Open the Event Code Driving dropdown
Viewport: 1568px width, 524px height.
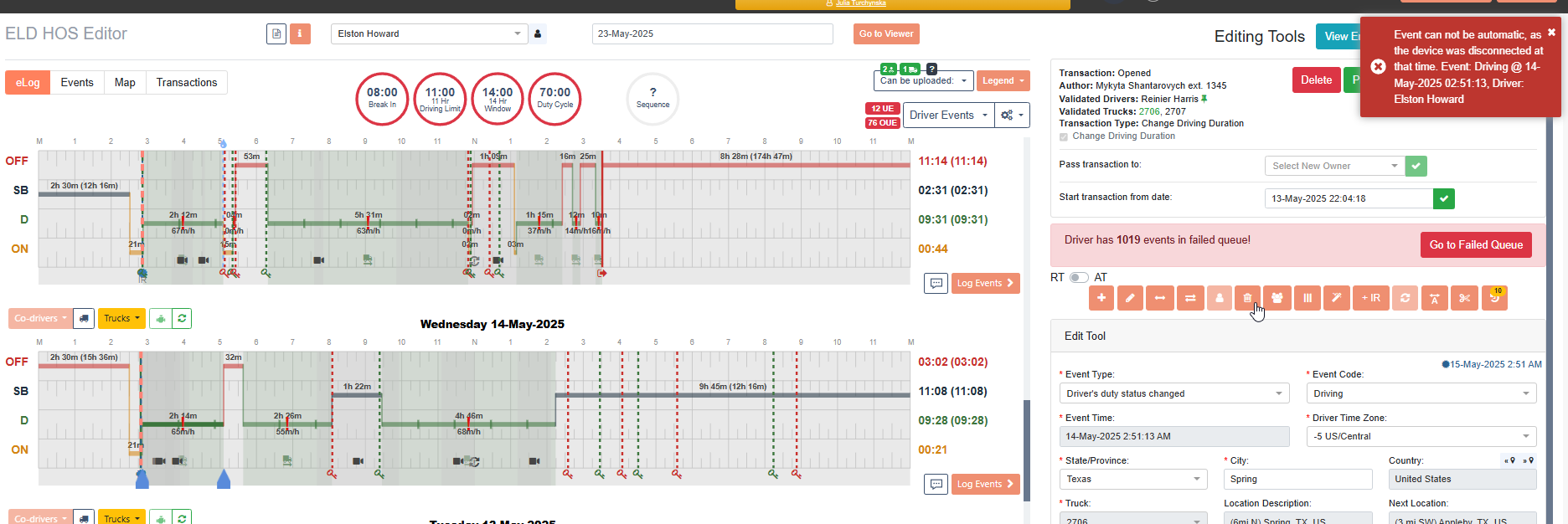tap(1421, 393)
